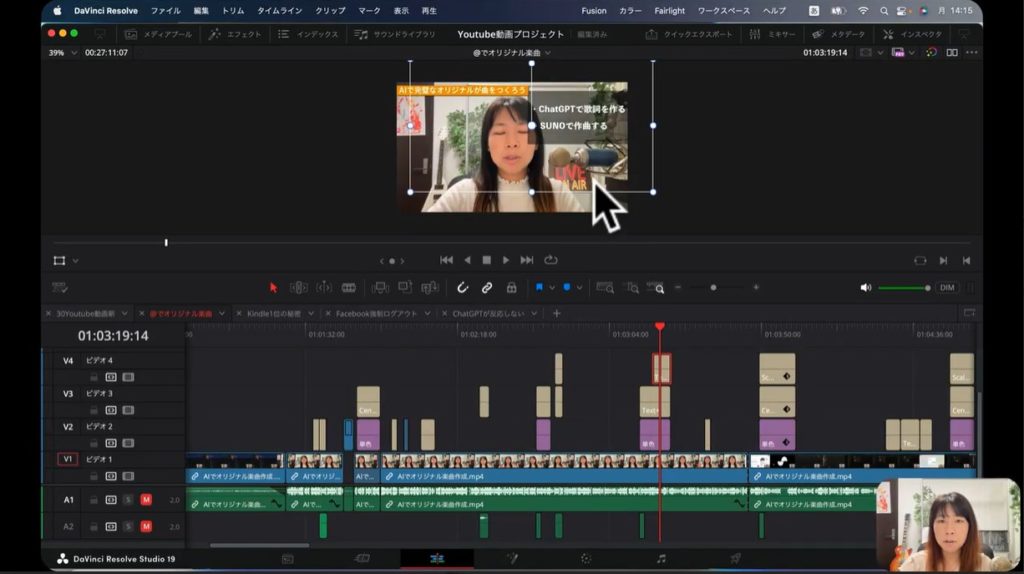Lock the ビデオ 4 track

(x=94, y=377)
